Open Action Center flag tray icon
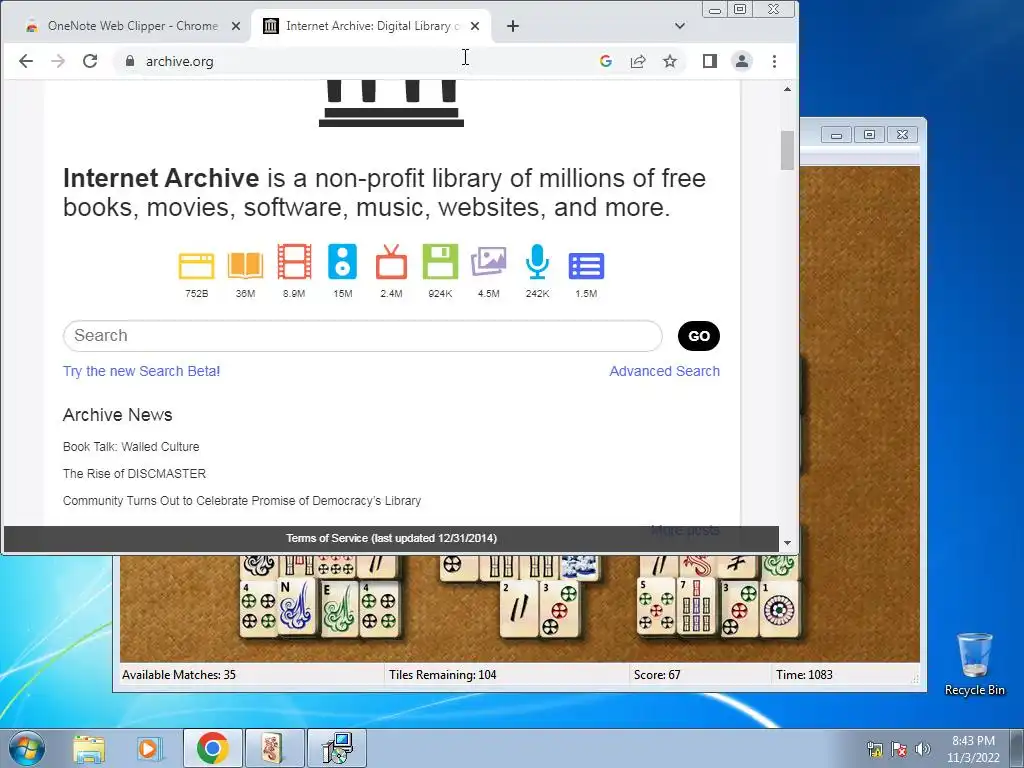 [x=899, y=749]
